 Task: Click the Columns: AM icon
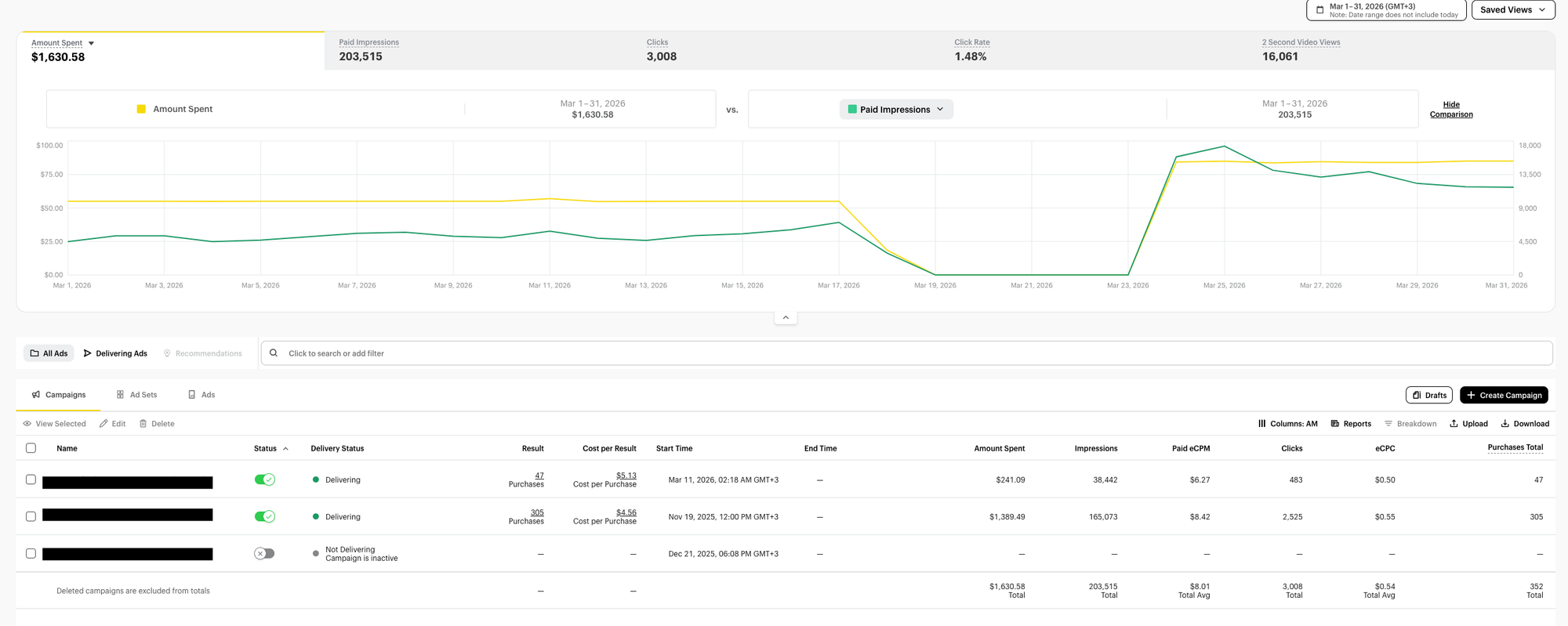point(1261,424)
